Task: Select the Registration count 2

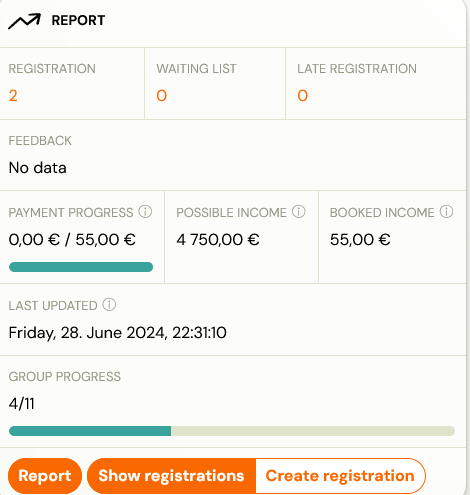Action: (x=13, y=96)
